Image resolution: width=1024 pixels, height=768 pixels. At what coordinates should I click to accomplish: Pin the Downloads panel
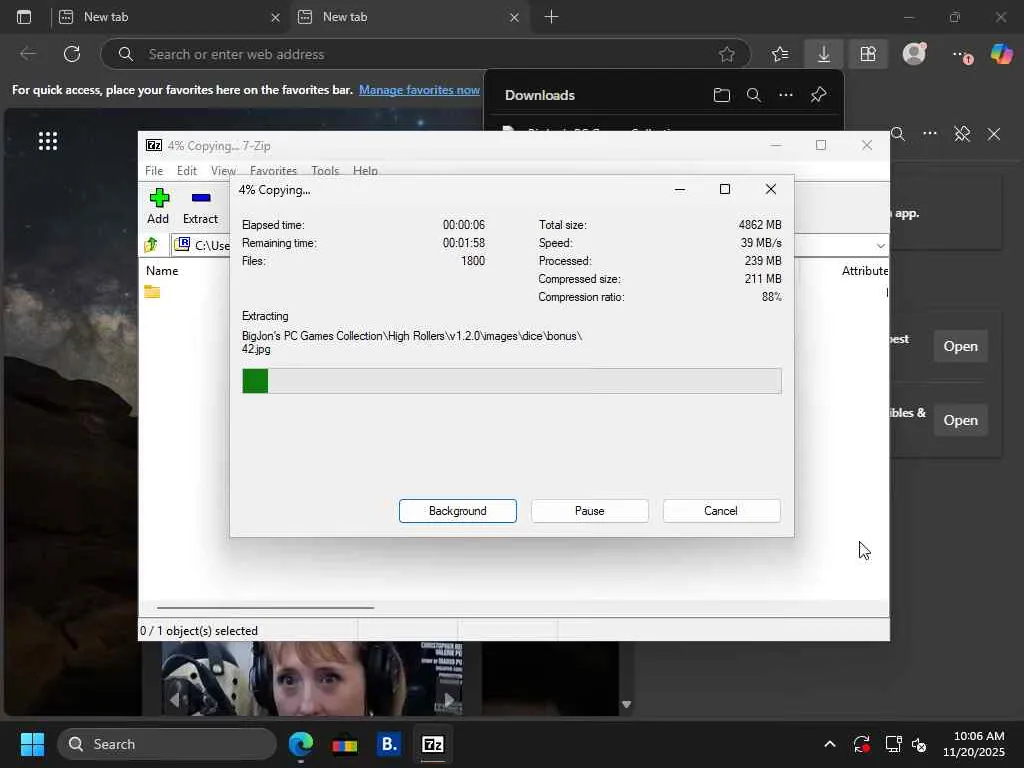[x=818, y=95]
